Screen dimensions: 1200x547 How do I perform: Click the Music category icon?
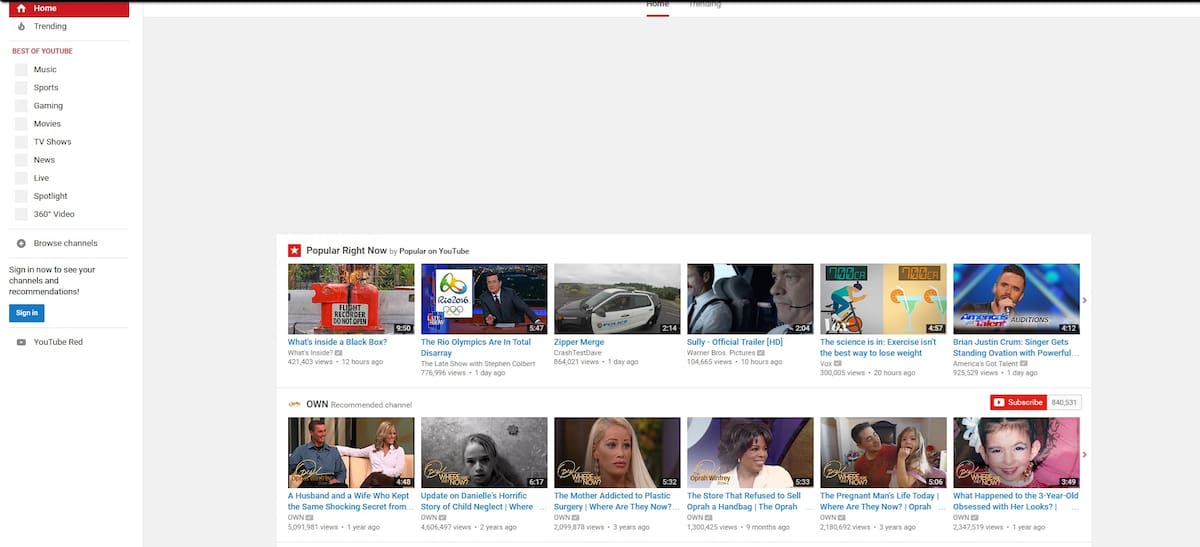click(21, 70)
